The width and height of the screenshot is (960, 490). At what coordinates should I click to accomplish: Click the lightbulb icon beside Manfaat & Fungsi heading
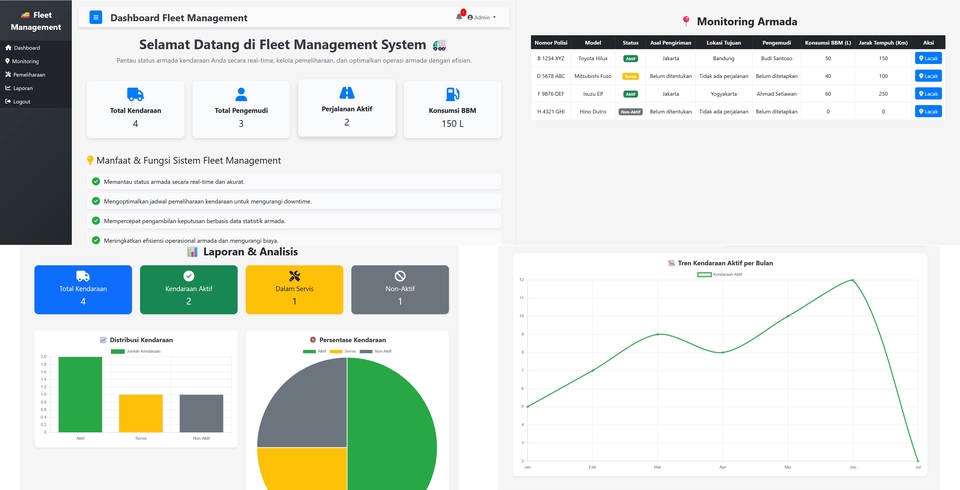(x=91, y=160)
